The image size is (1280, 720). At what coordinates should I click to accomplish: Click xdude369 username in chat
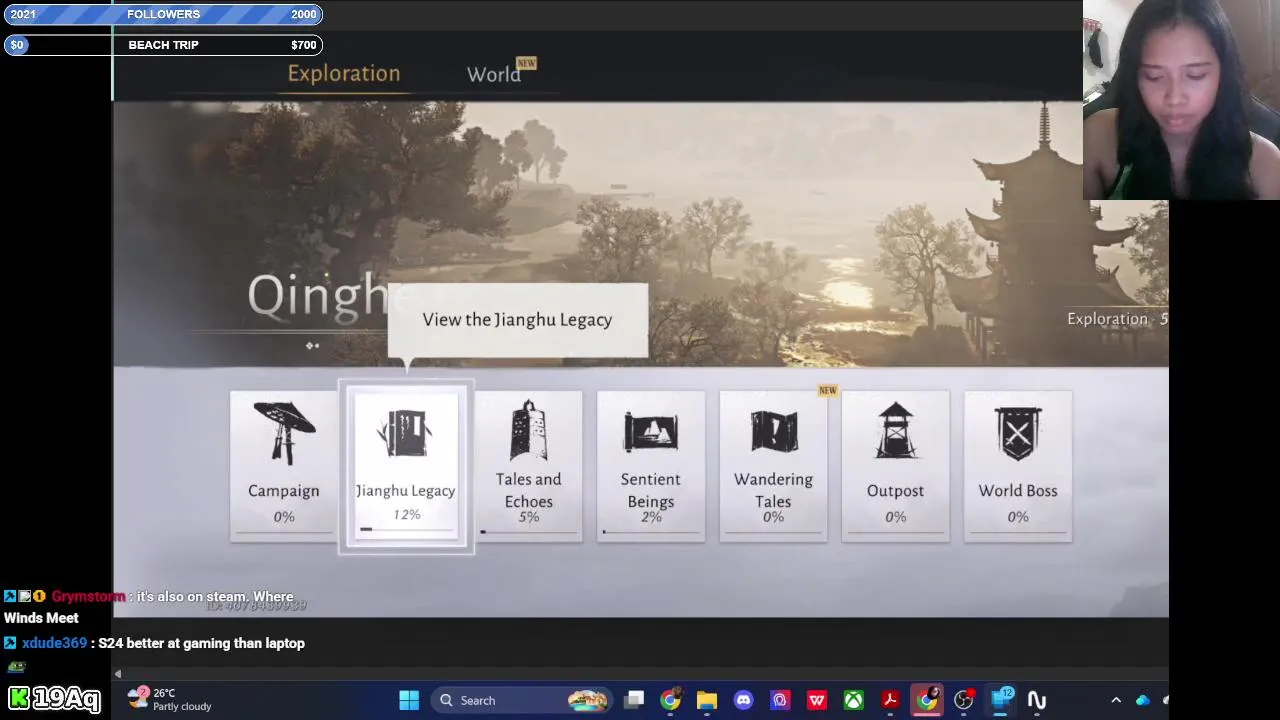pos(54,643)
